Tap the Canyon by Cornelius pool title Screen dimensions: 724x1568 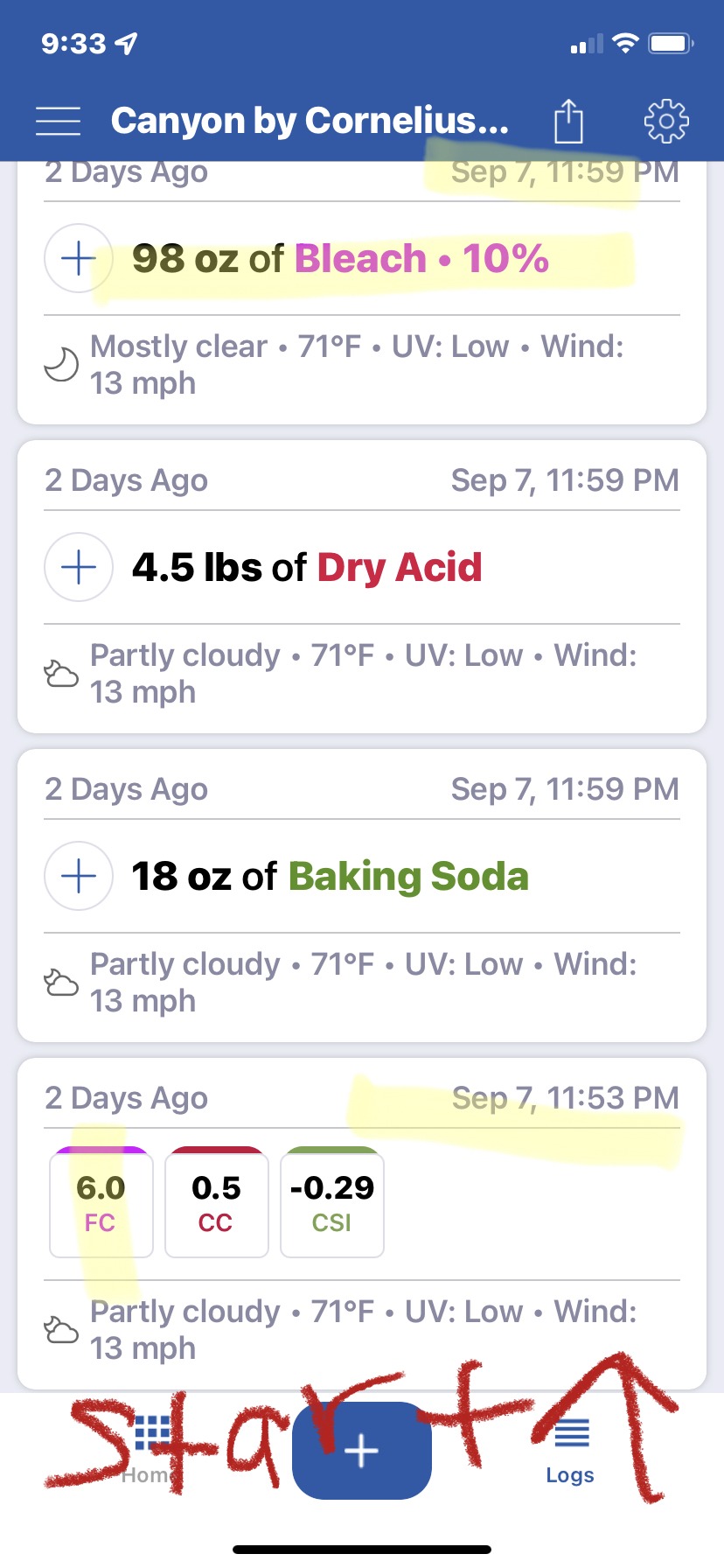[310, 121]
